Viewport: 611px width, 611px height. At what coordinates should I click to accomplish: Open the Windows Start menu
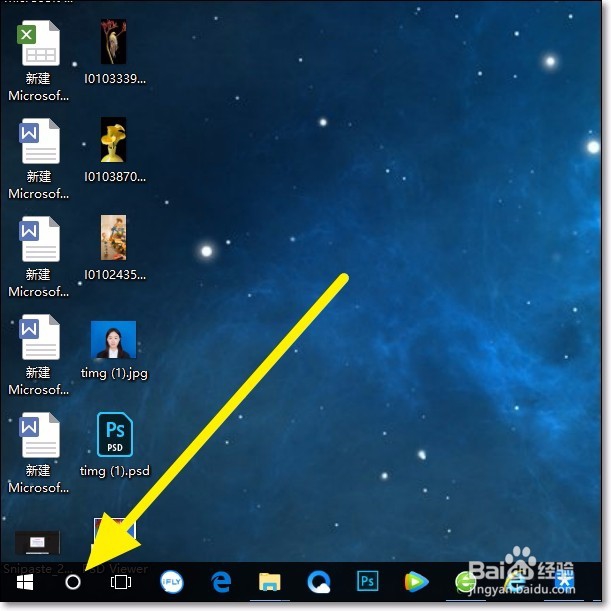[25, 582]
